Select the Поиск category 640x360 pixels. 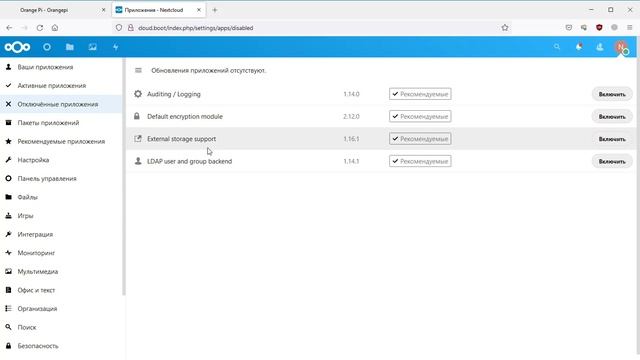point(61,327)
